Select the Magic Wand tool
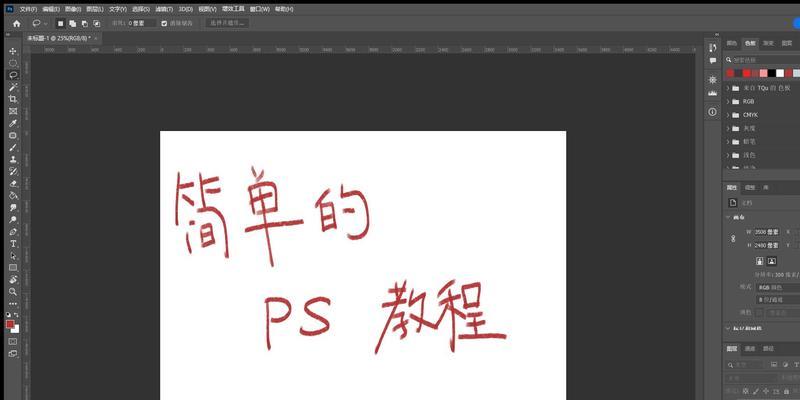The width and height of the screenshot is (800, 400). point(13,87)
